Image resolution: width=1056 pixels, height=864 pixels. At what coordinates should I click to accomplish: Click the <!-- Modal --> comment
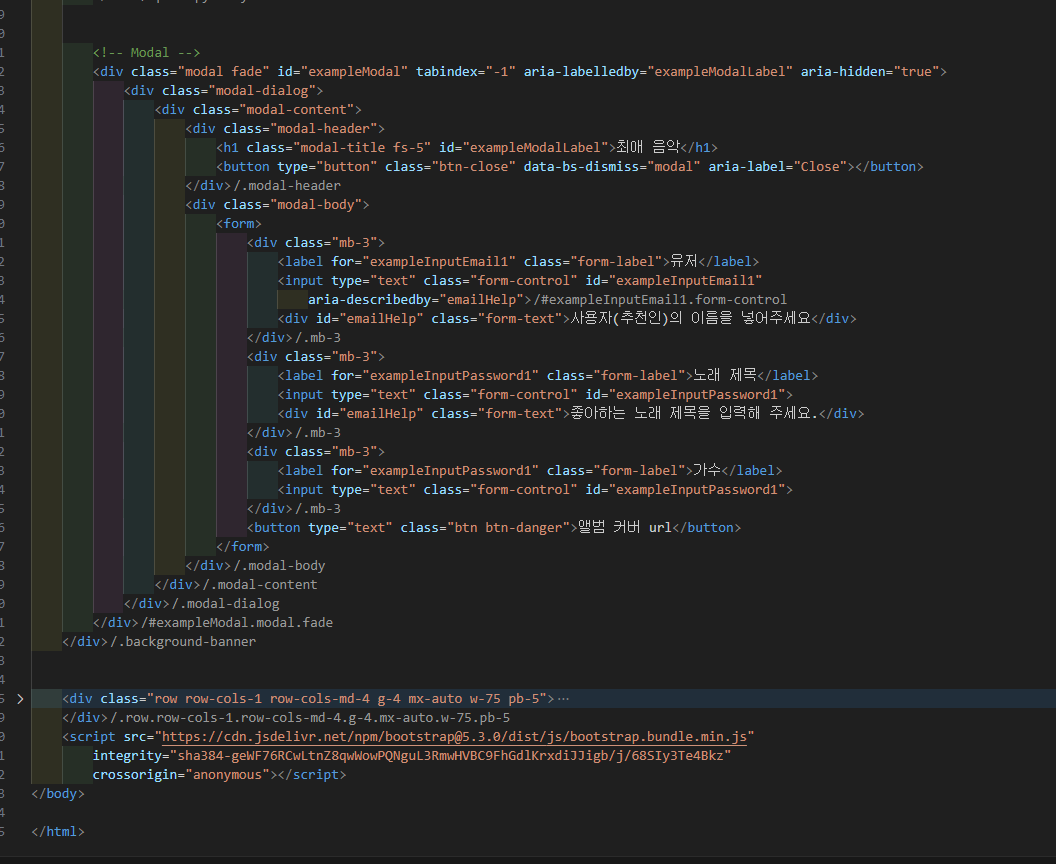[147, 53]
